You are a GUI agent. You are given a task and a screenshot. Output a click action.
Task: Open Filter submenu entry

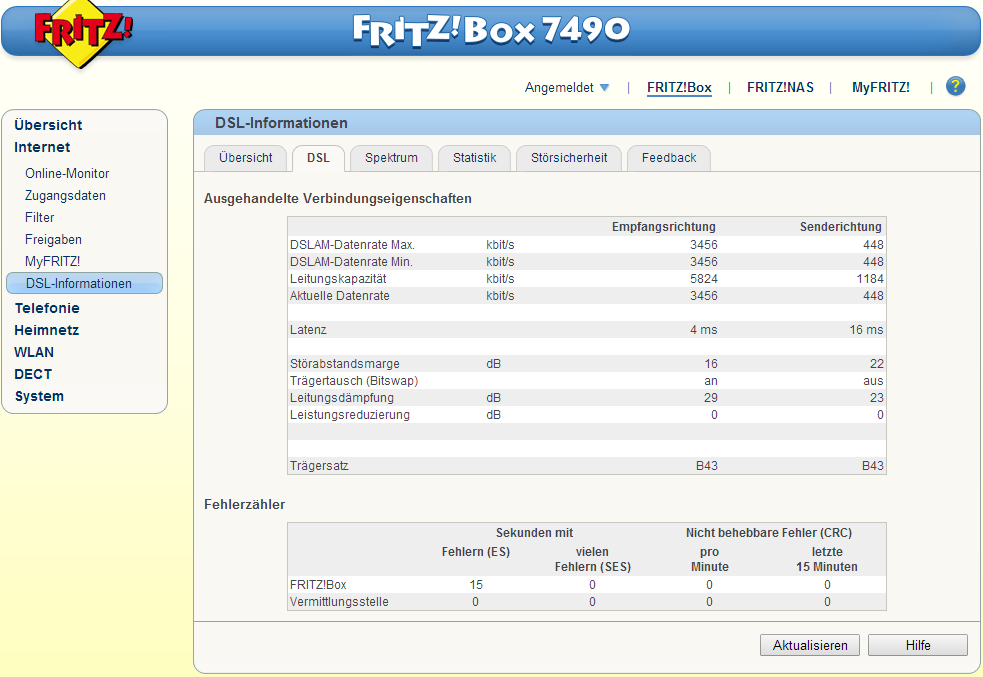39,218
